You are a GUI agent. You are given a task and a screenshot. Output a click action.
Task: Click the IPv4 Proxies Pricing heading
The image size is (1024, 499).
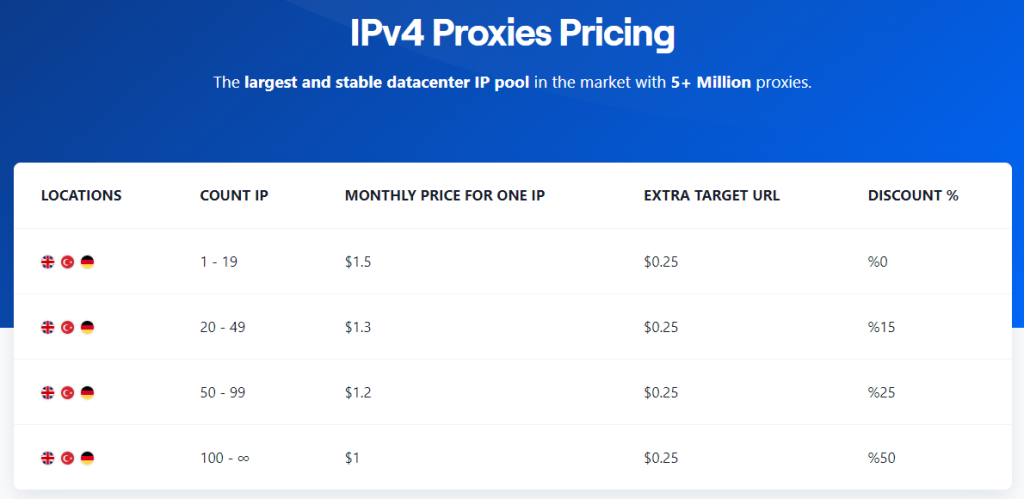tap(512, 35)
